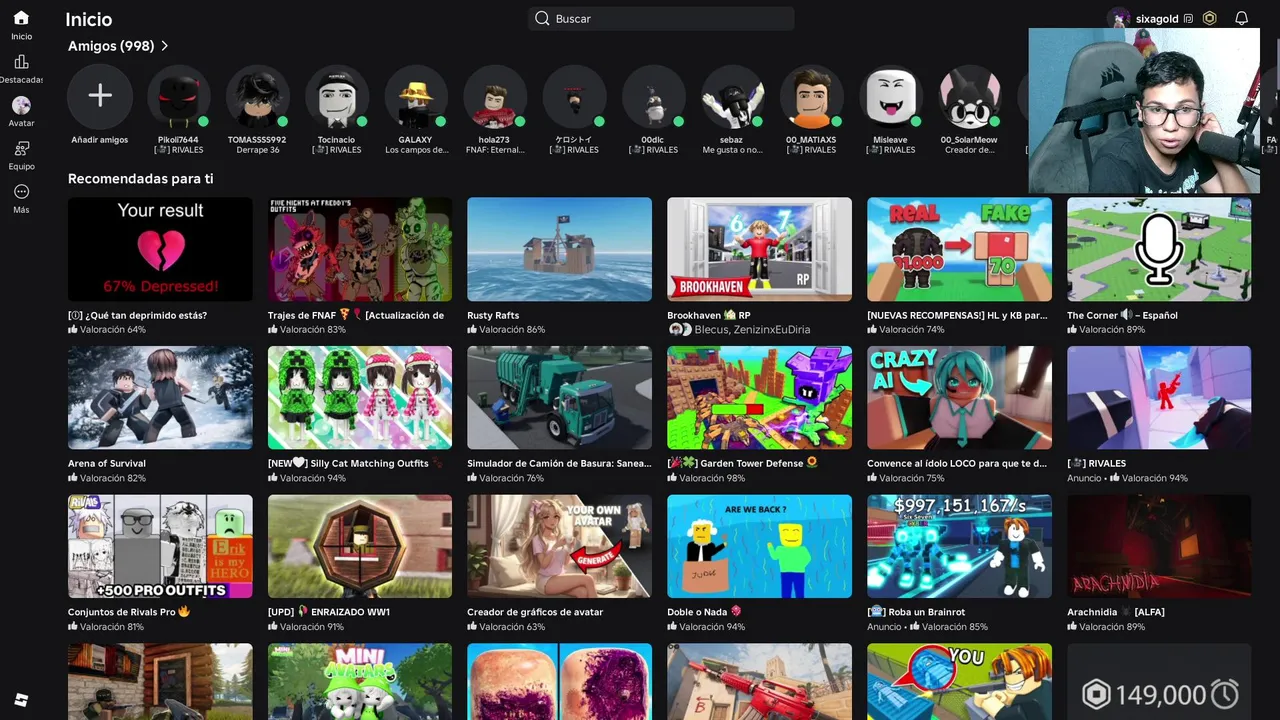Open hola273 friend avatar
The height and width of the screenshot is (720, 1280).
coord(495,97)
